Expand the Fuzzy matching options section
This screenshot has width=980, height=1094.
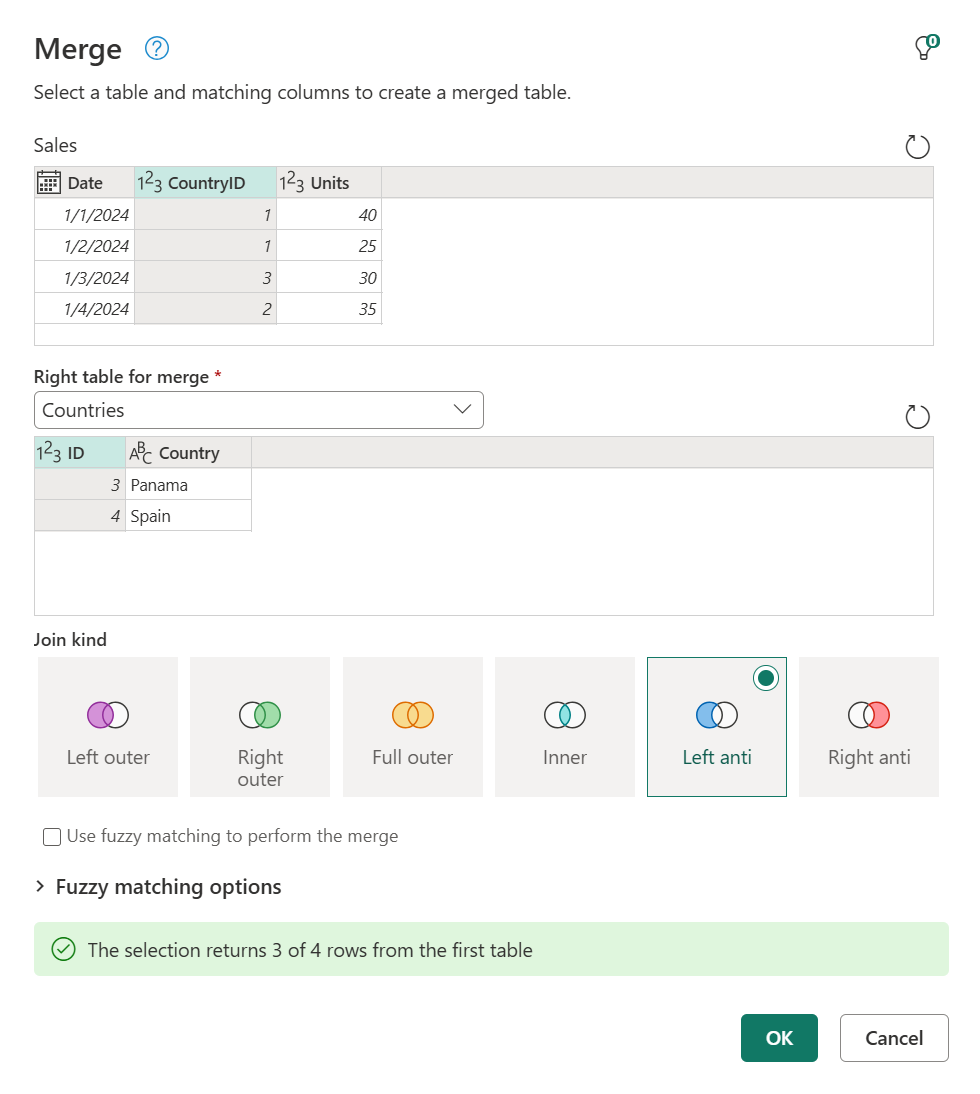(41, 886)
